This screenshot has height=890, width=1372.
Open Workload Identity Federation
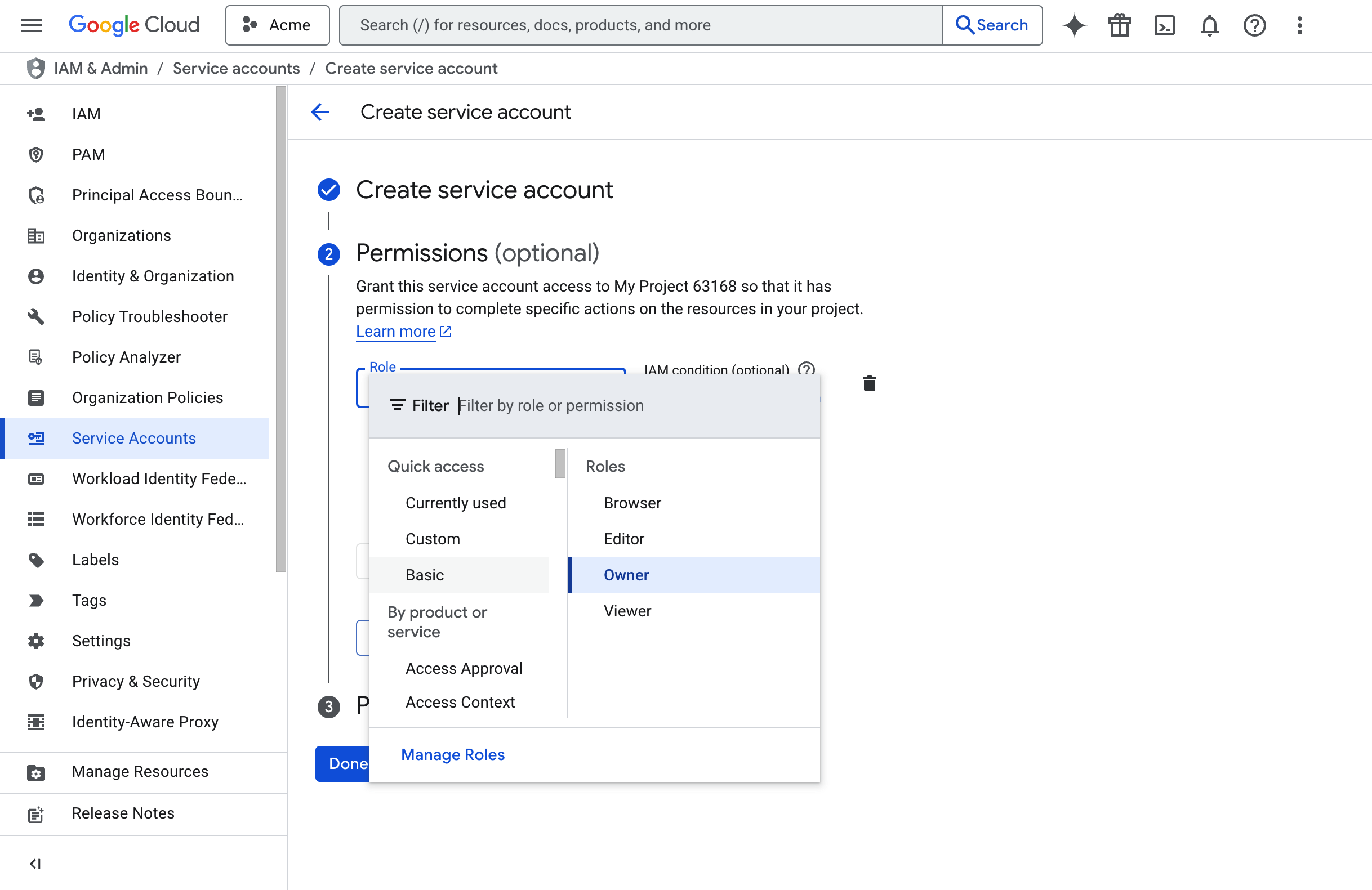135,478
